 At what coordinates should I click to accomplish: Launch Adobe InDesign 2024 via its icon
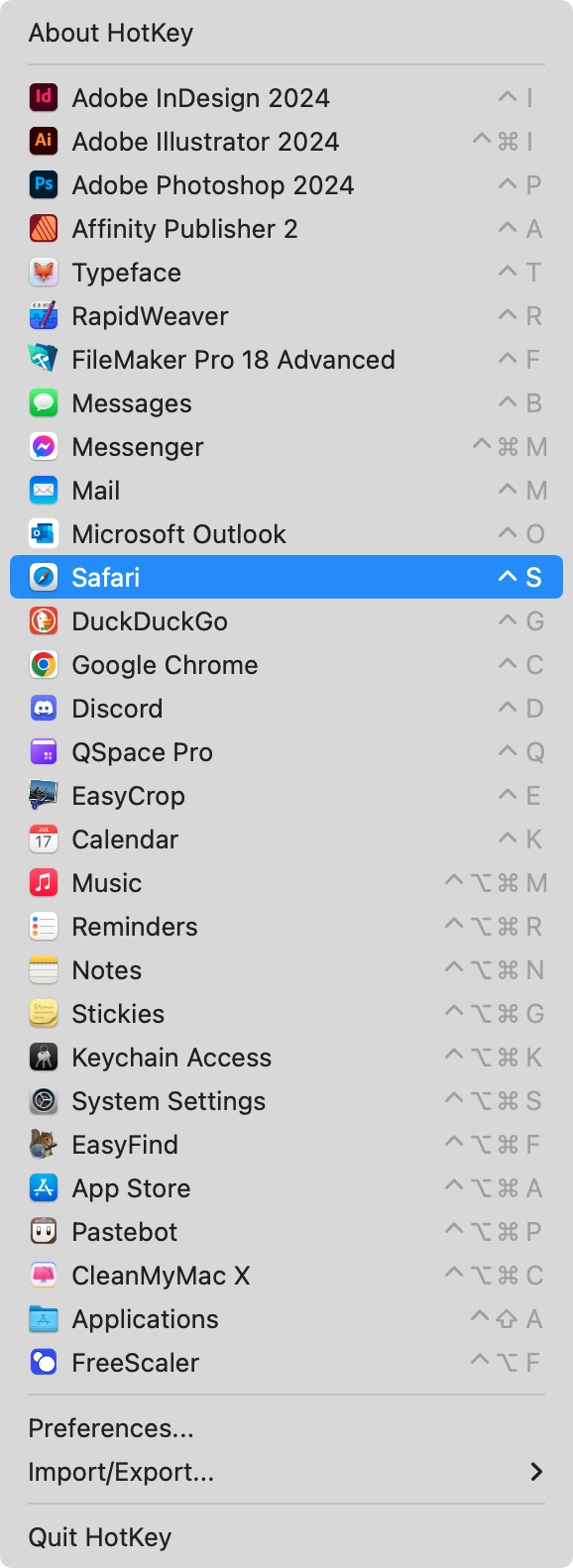click(44, 98)
